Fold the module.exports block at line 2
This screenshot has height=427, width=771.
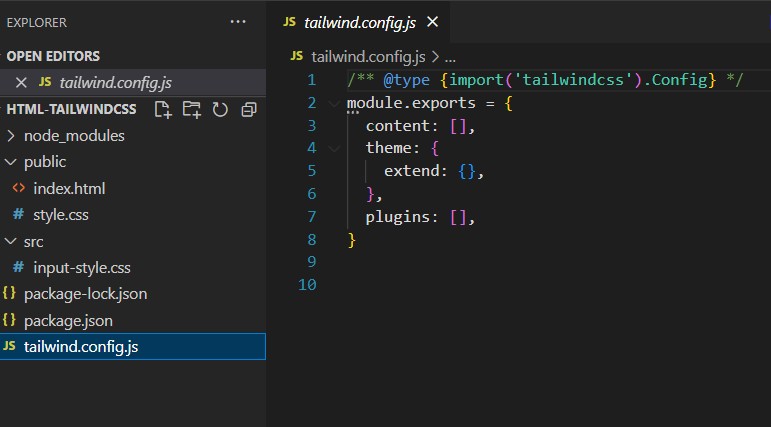334,103
